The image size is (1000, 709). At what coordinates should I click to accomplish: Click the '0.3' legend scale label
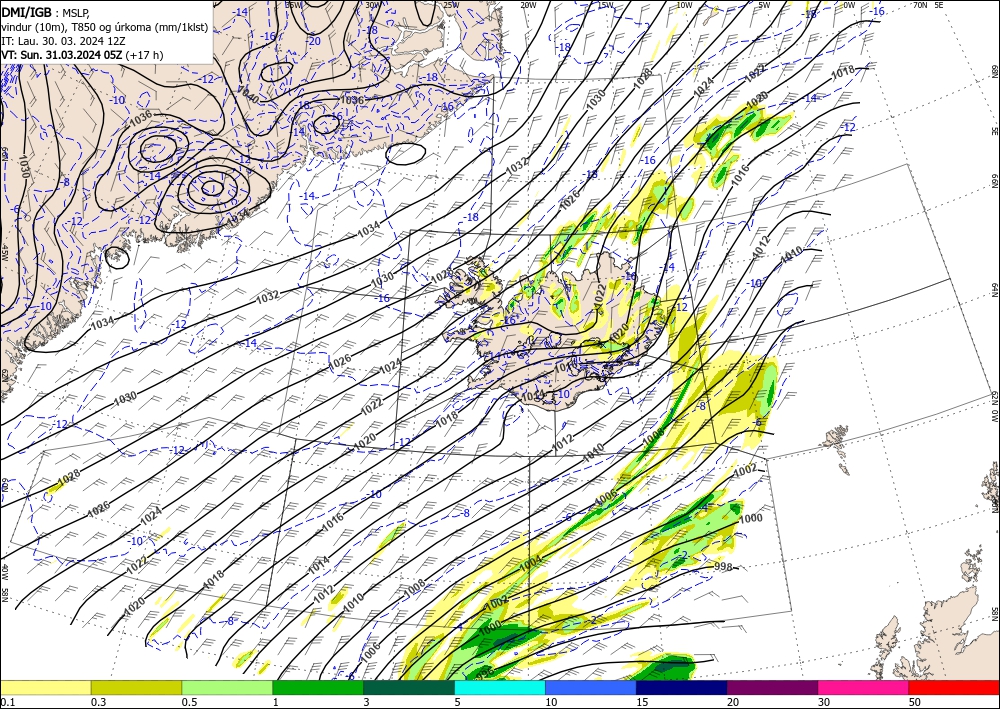click(98, 702)
